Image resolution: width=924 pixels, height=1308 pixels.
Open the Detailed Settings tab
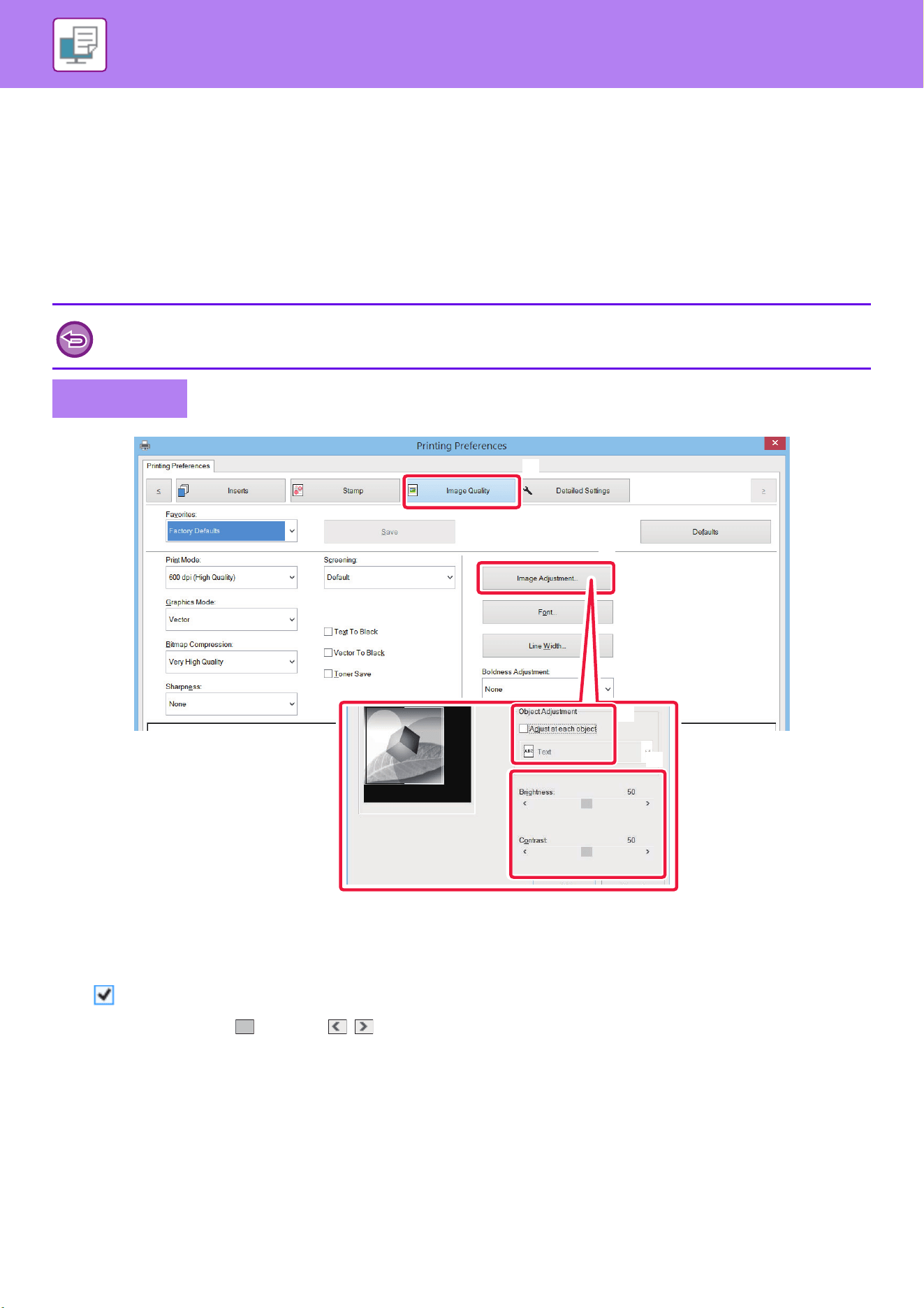point(575,490)
